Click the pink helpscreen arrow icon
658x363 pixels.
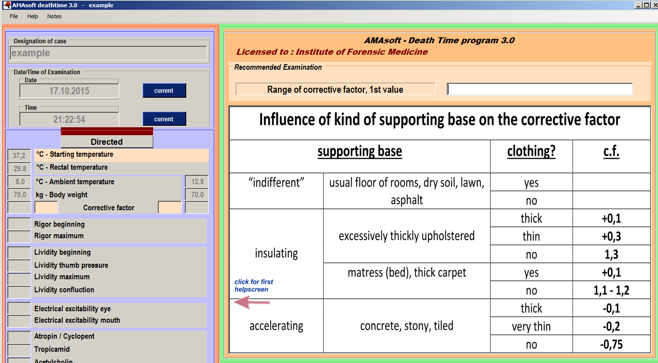[x=252, y=302]
